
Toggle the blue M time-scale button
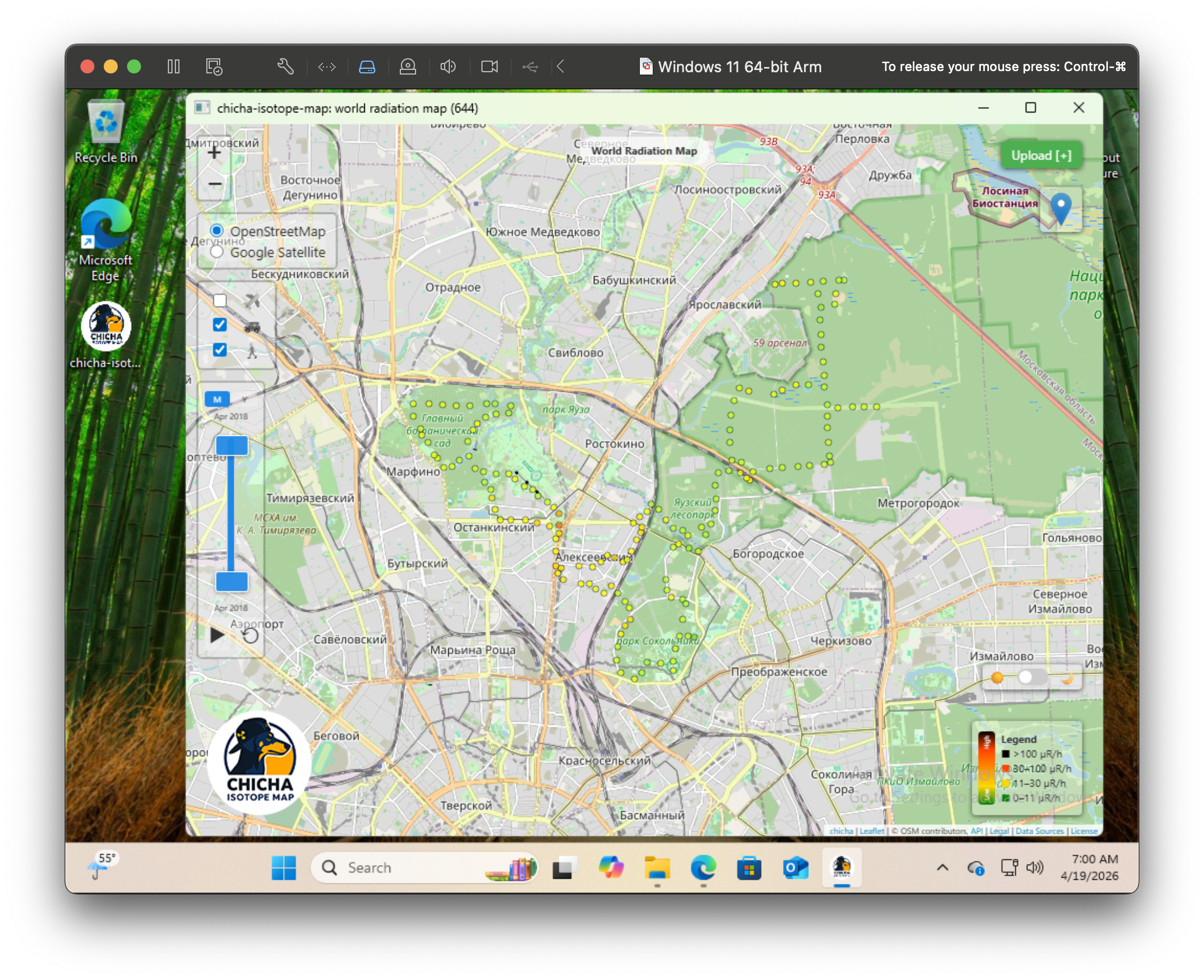217,399
